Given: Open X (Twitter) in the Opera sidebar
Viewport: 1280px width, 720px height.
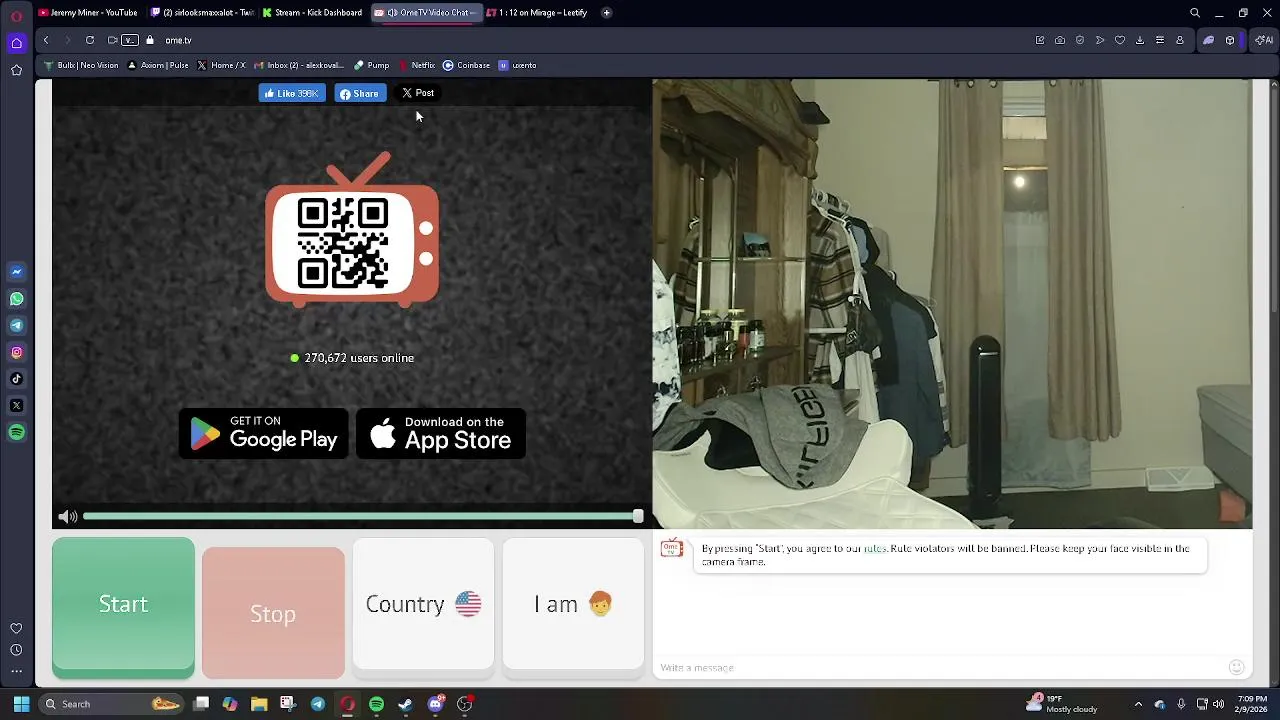Looking at the screenshot, I should pos(16,406).
